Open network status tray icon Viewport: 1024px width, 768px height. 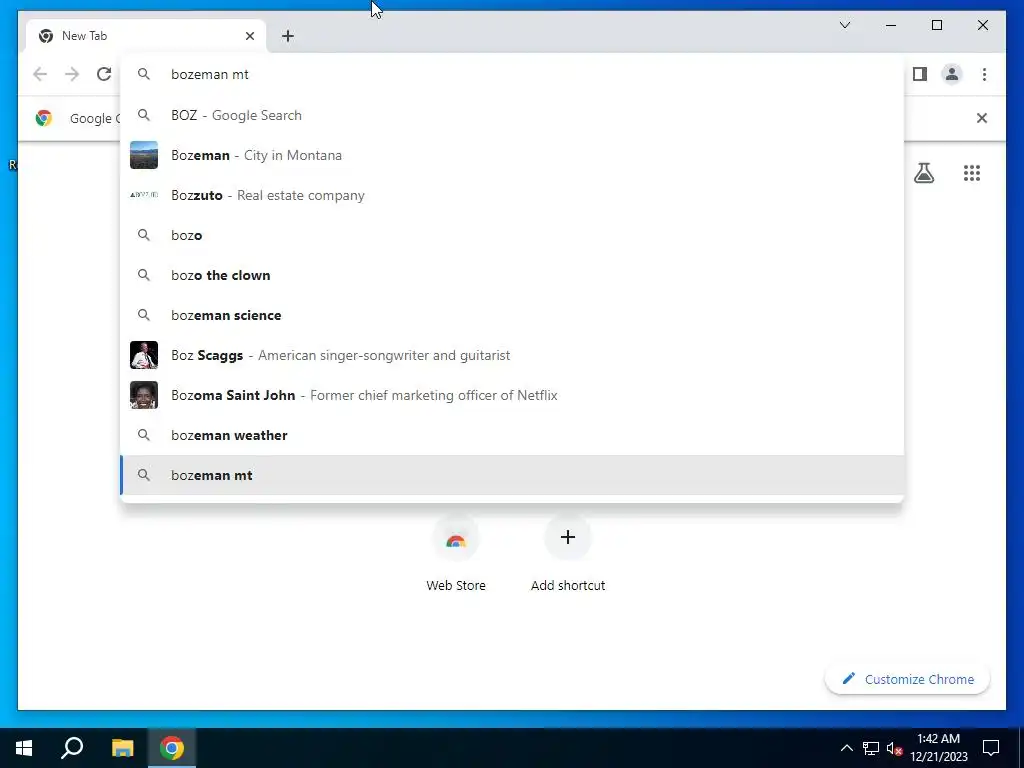click(x=871, y=748)
